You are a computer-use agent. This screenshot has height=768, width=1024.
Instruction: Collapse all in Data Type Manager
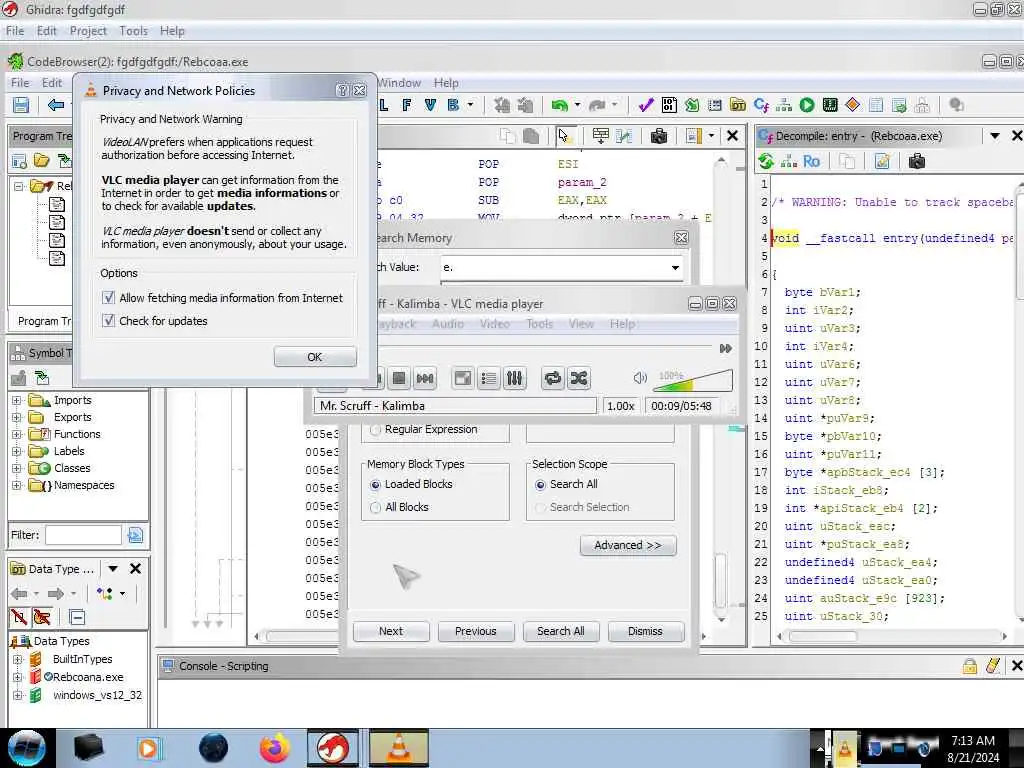coord(77,617)
